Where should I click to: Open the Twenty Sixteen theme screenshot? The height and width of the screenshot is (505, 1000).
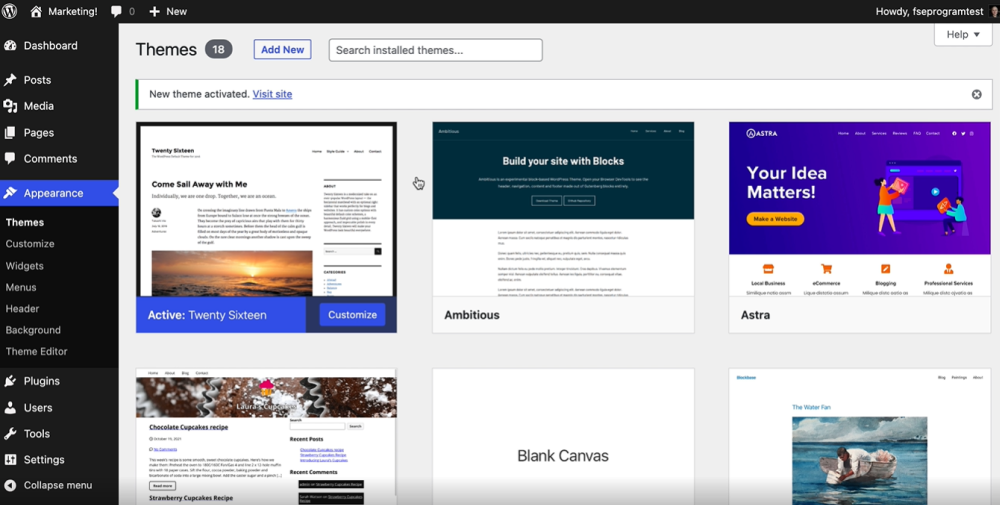(x=267, y=210)
